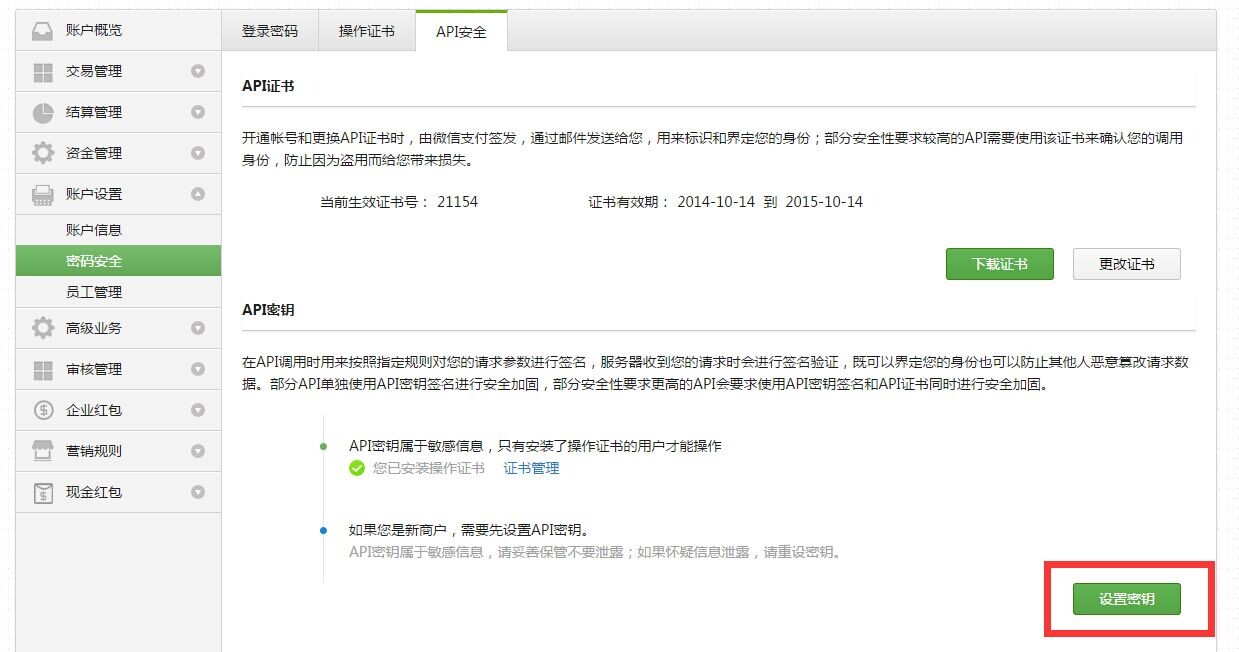Screen dimensions: 1239x652
Task: Click the 现金红包 envelope icon
Action: pos(43,492)
